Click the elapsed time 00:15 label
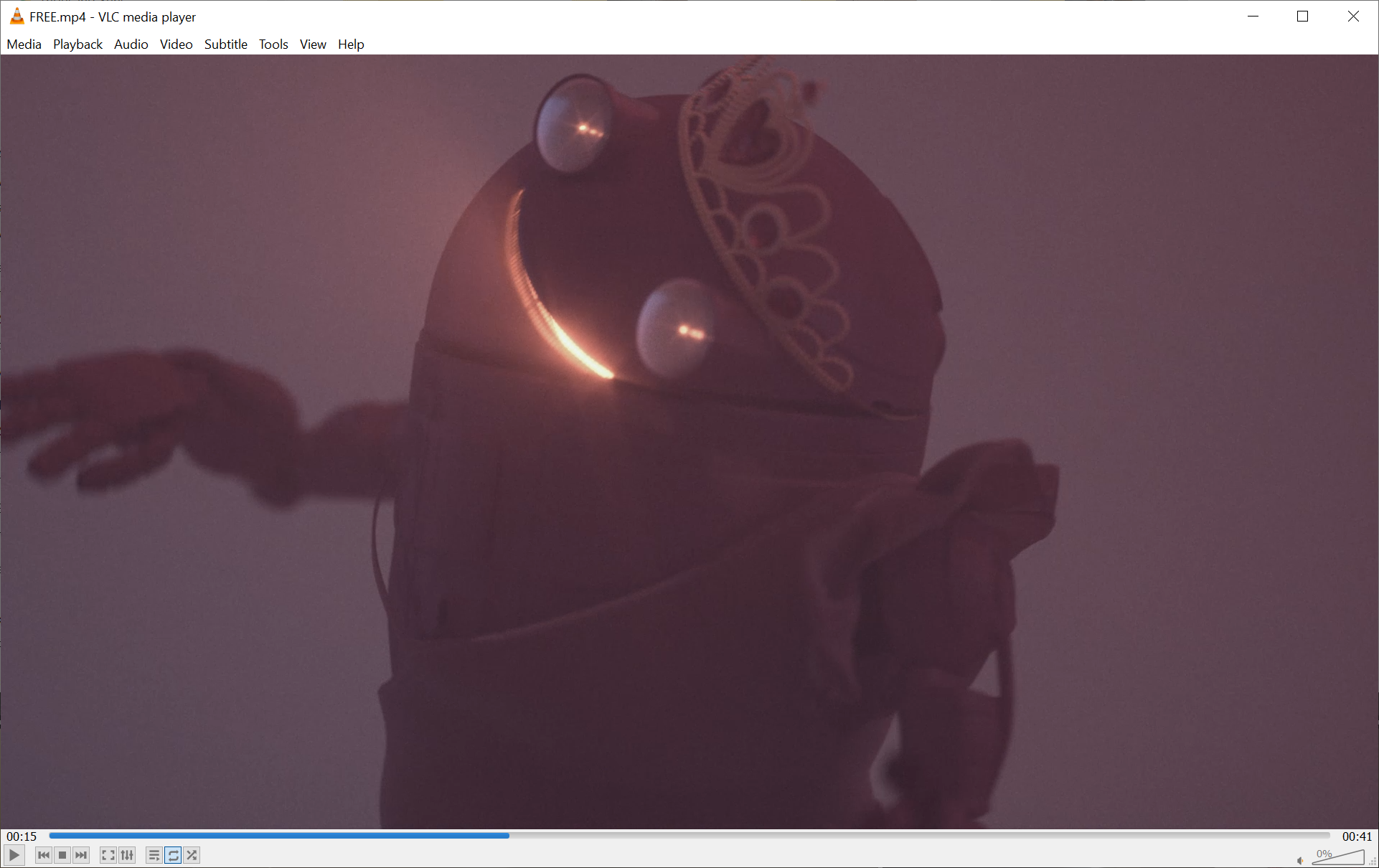This screenshot has height=868, width=1379. pyautogui.click(x=22, y=836)
